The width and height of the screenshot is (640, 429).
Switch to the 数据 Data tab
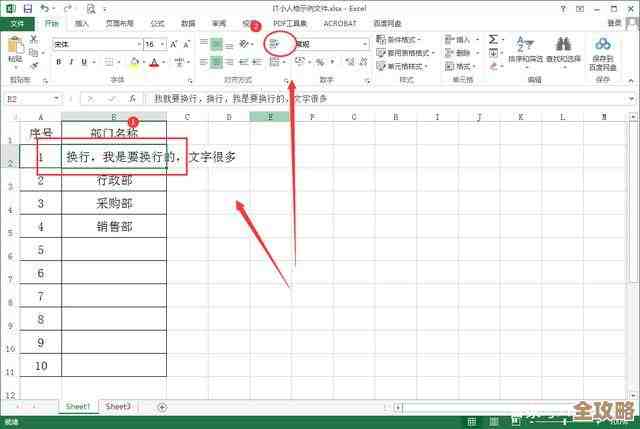click(188, 23)
